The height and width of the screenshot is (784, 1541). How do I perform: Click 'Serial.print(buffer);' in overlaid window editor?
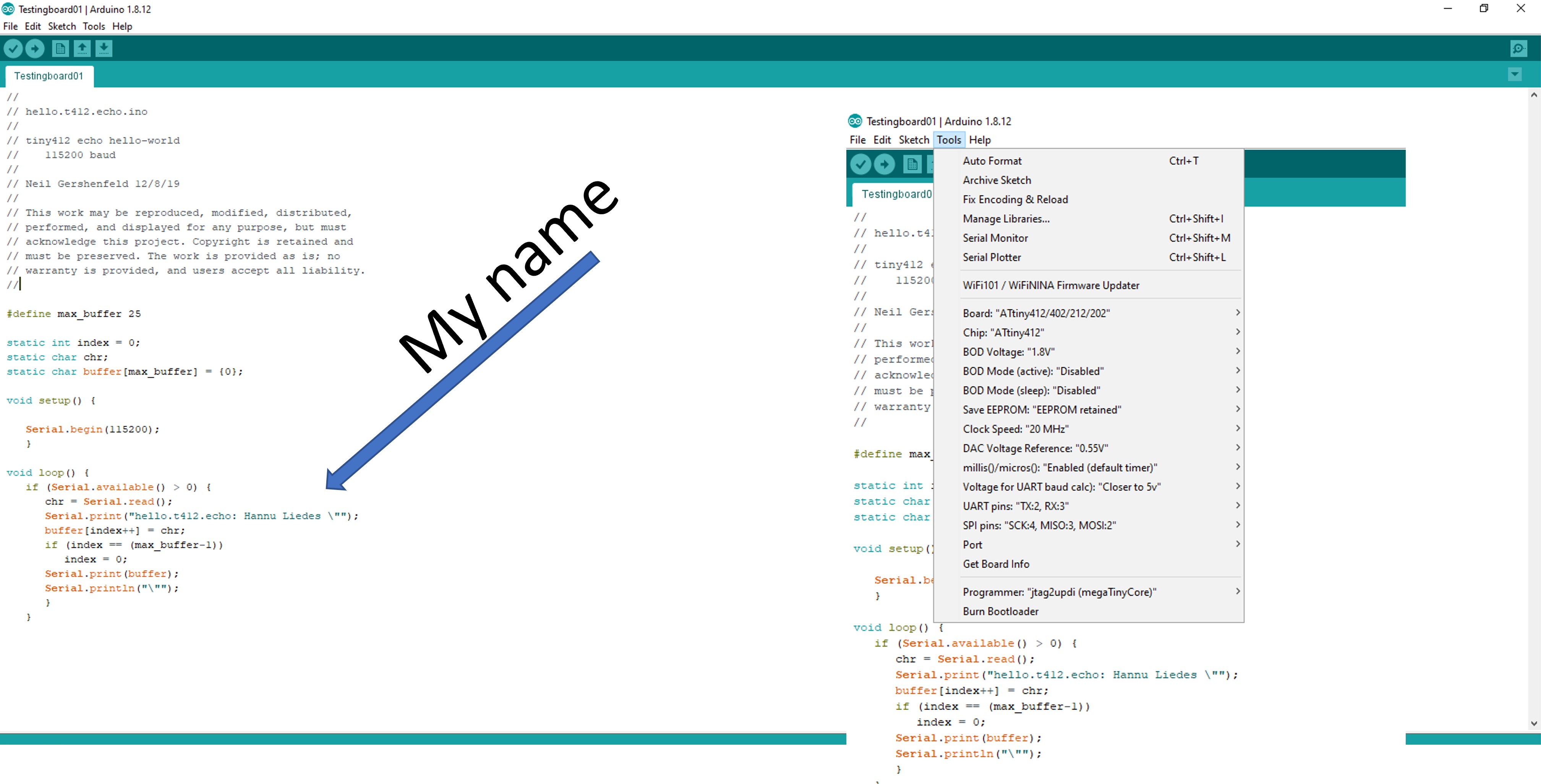point(969,738)
